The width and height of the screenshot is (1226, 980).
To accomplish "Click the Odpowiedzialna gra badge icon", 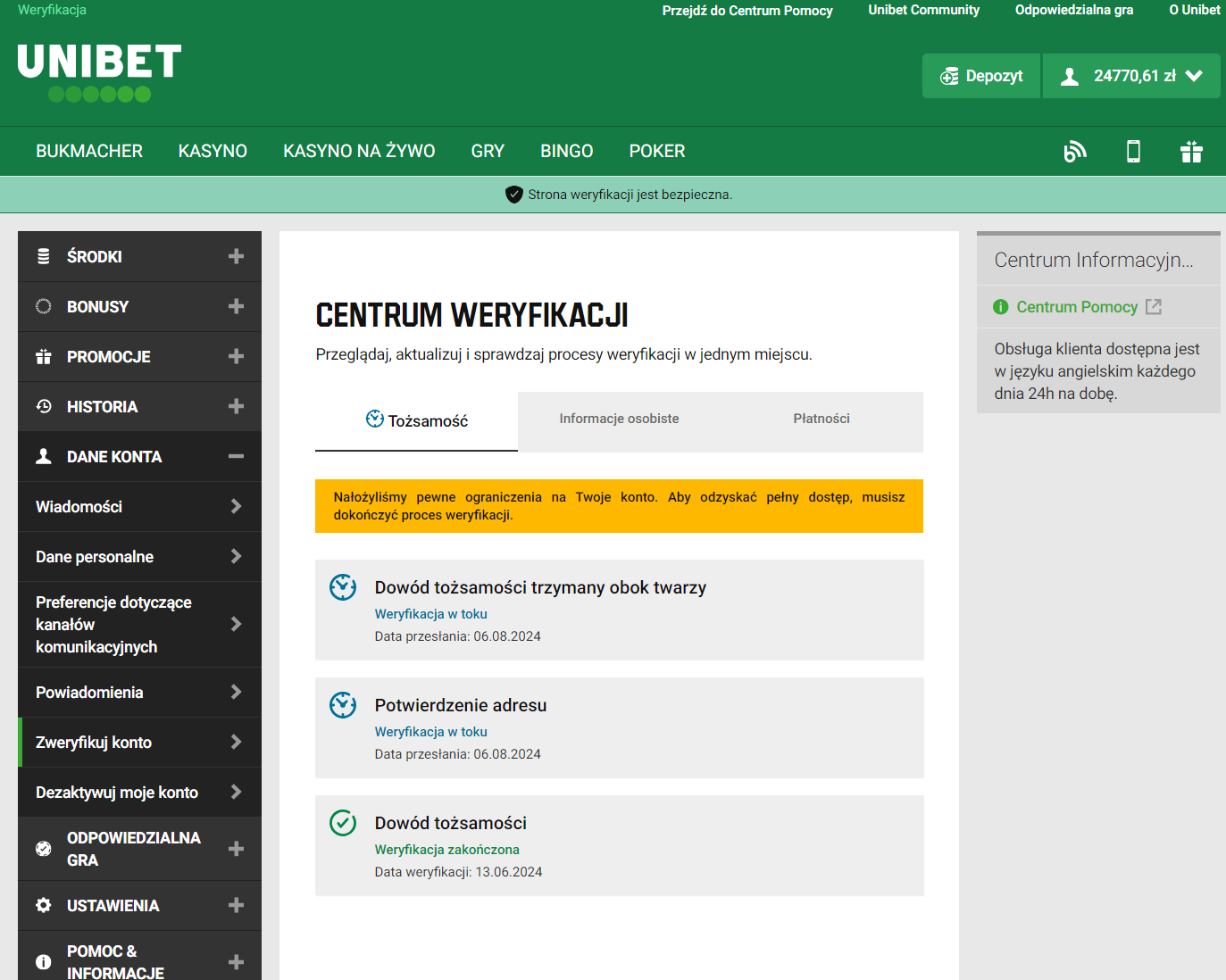I will 43,849.
